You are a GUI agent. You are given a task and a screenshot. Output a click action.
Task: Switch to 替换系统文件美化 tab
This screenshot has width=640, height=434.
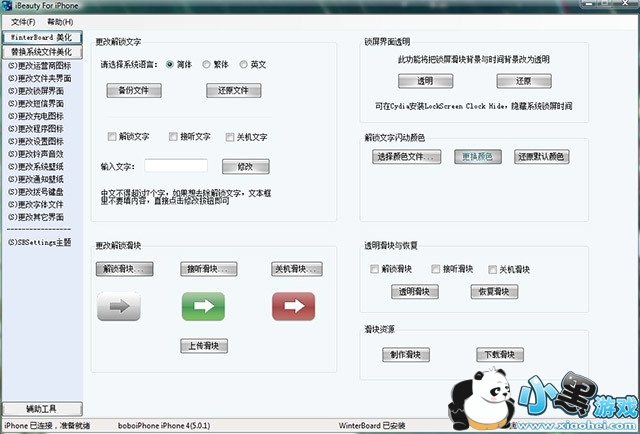tap(42, 52)
